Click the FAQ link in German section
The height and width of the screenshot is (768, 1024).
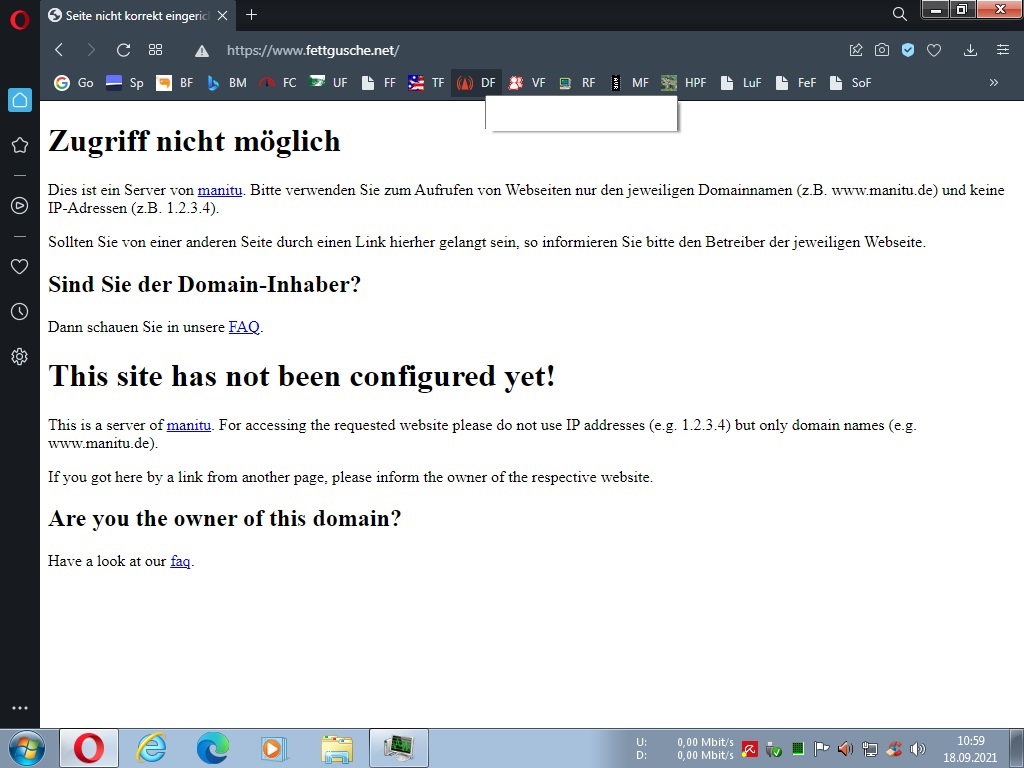(x=244, y=327)
